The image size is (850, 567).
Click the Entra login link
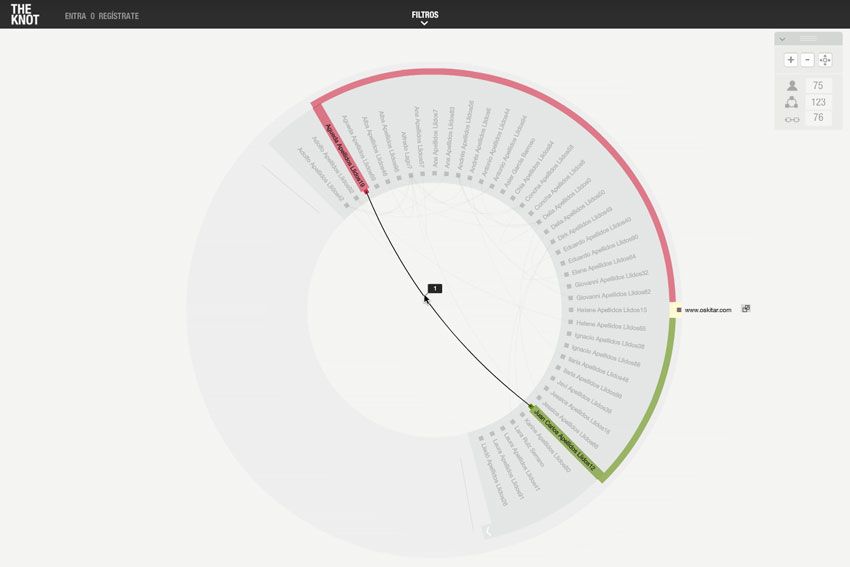click(75, 16)
